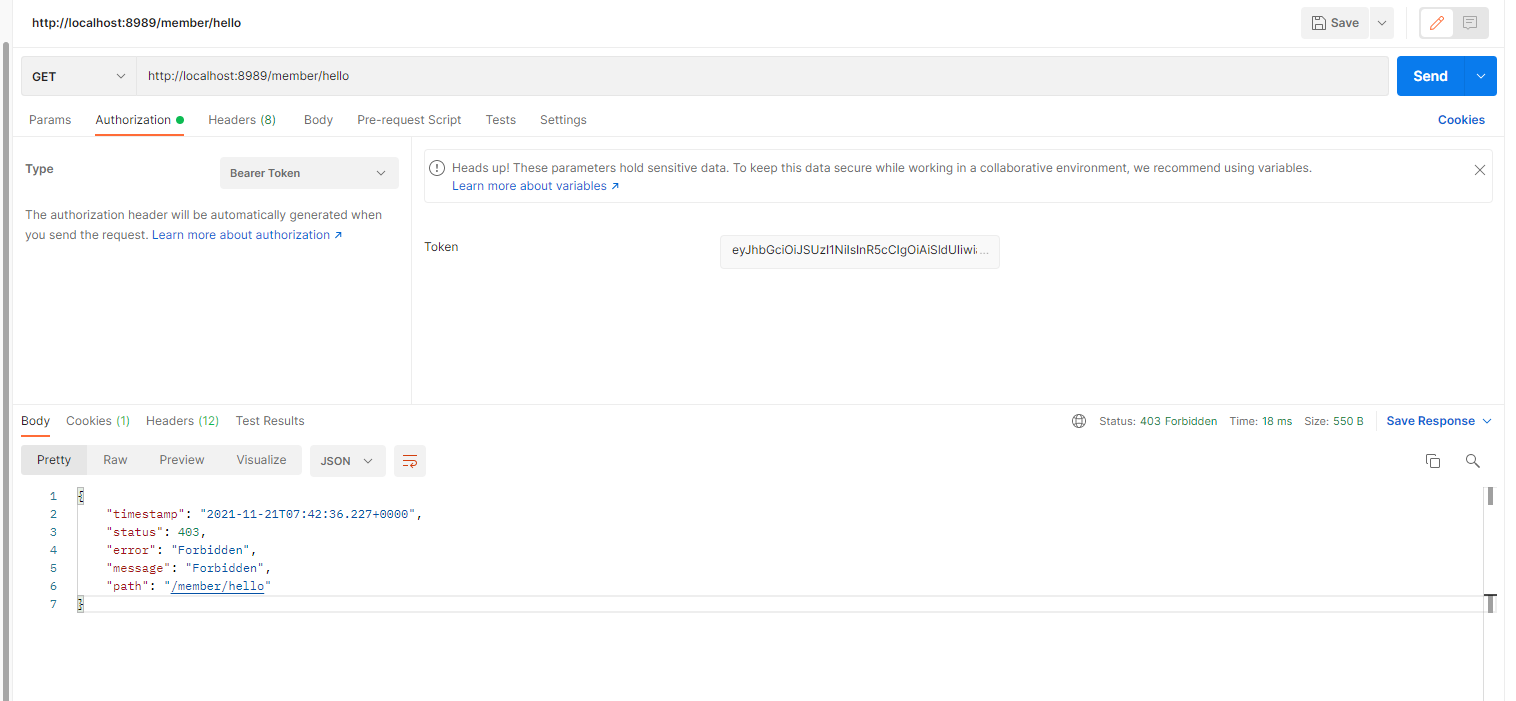This screenshot has height=701, width=1516.
Task: Click the pencil edit icon
Action: pos(1437,23)
